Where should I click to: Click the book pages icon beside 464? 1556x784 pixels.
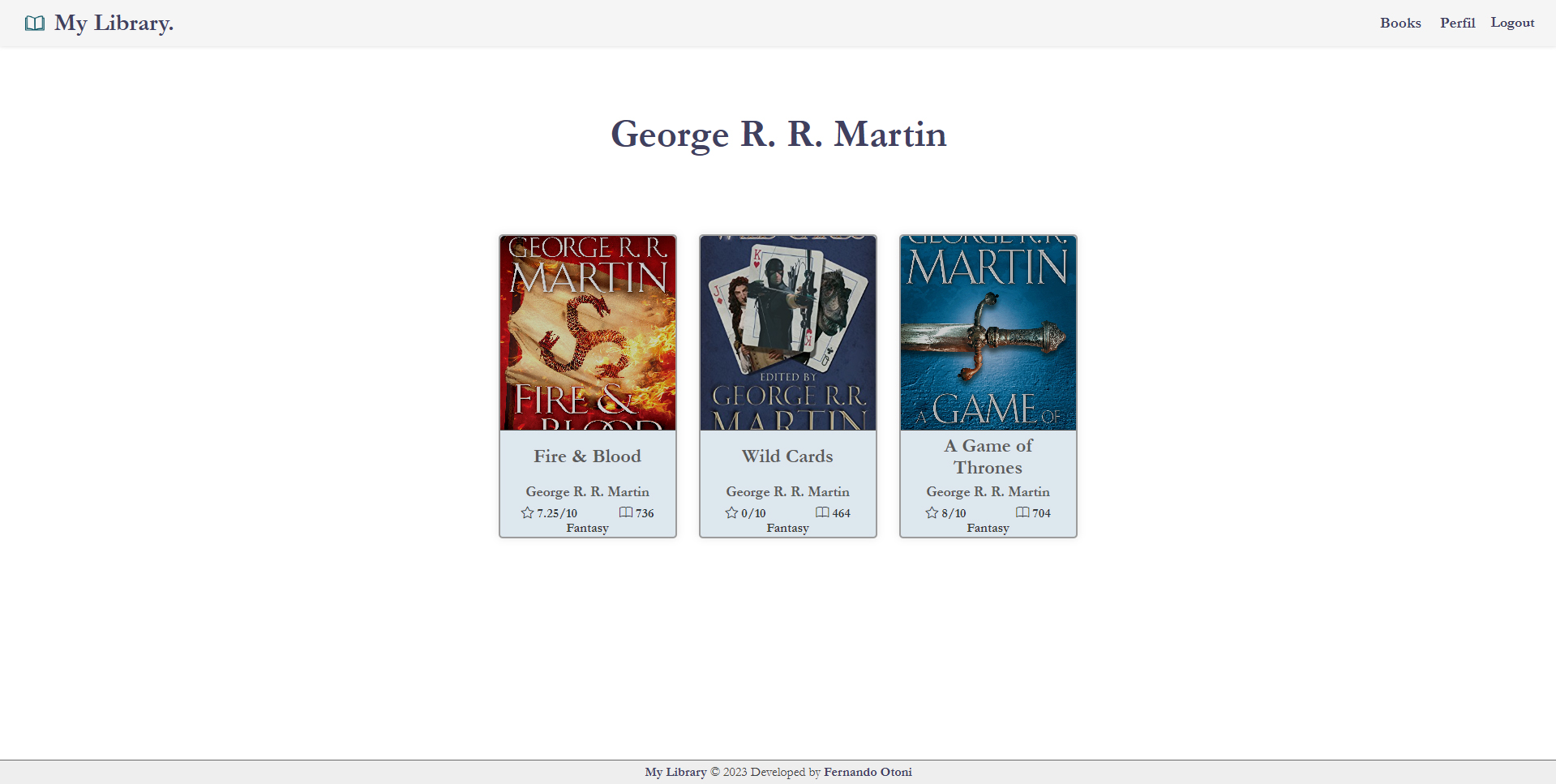[x=822, y=512]
